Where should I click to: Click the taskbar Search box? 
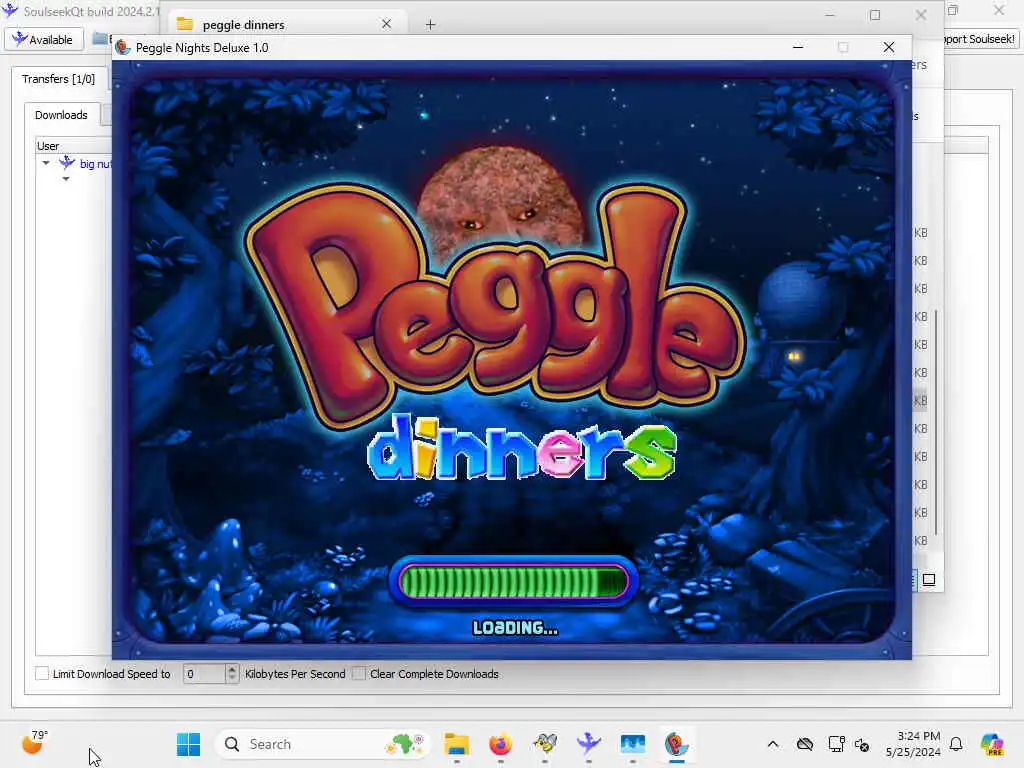(322, 744)
